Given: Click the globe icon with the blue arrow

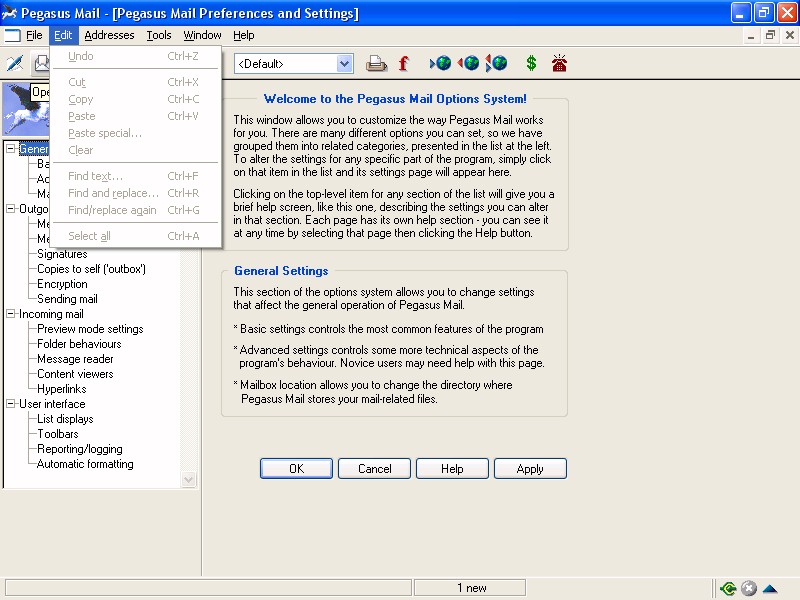Looking at the screenshot, I should click(x=441, y=63).
